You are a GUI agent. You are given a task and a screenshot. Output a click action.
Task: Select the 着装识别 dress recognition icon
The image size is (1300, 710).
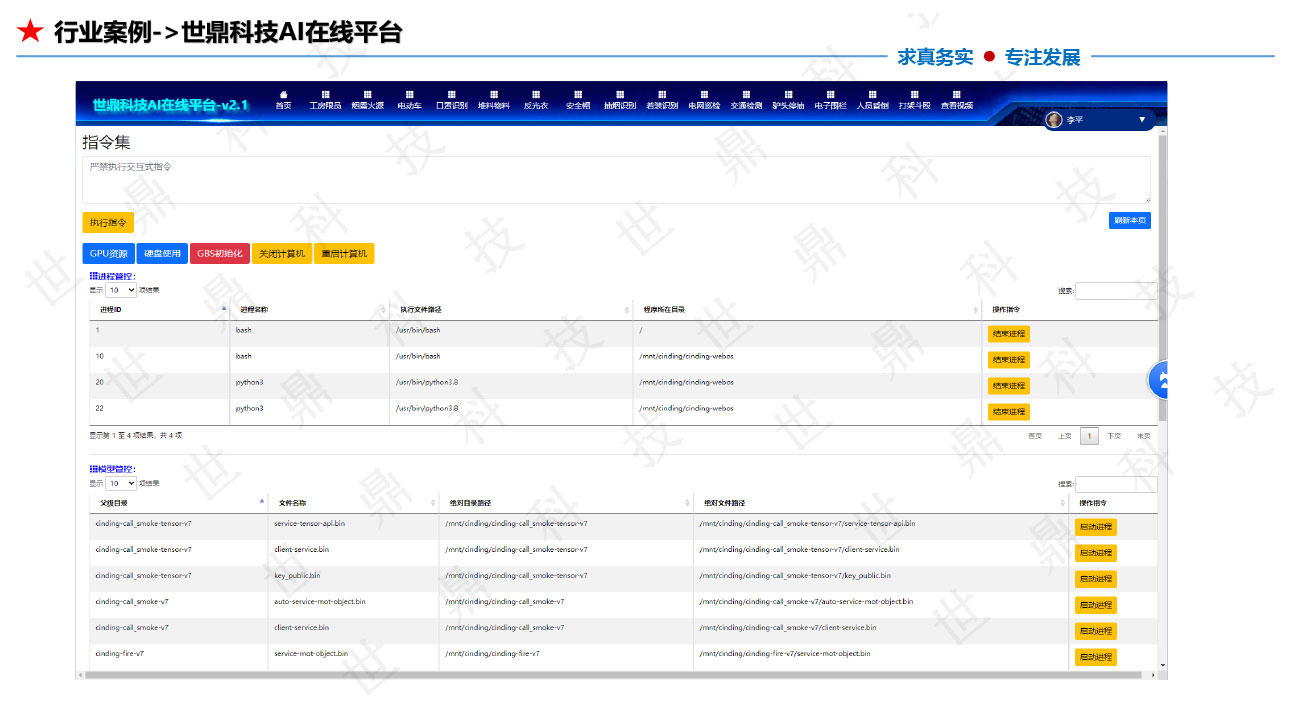pos(660,100)
